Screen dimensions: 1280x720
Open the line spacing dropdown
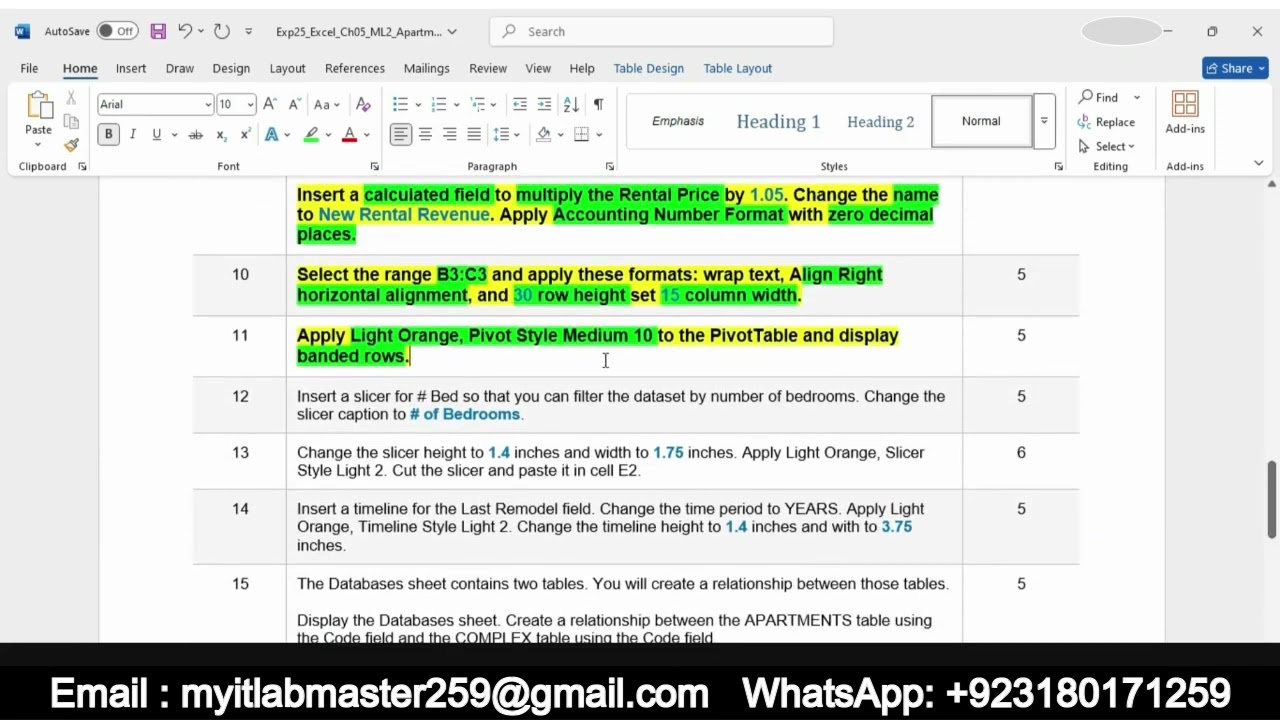(515, 134)
